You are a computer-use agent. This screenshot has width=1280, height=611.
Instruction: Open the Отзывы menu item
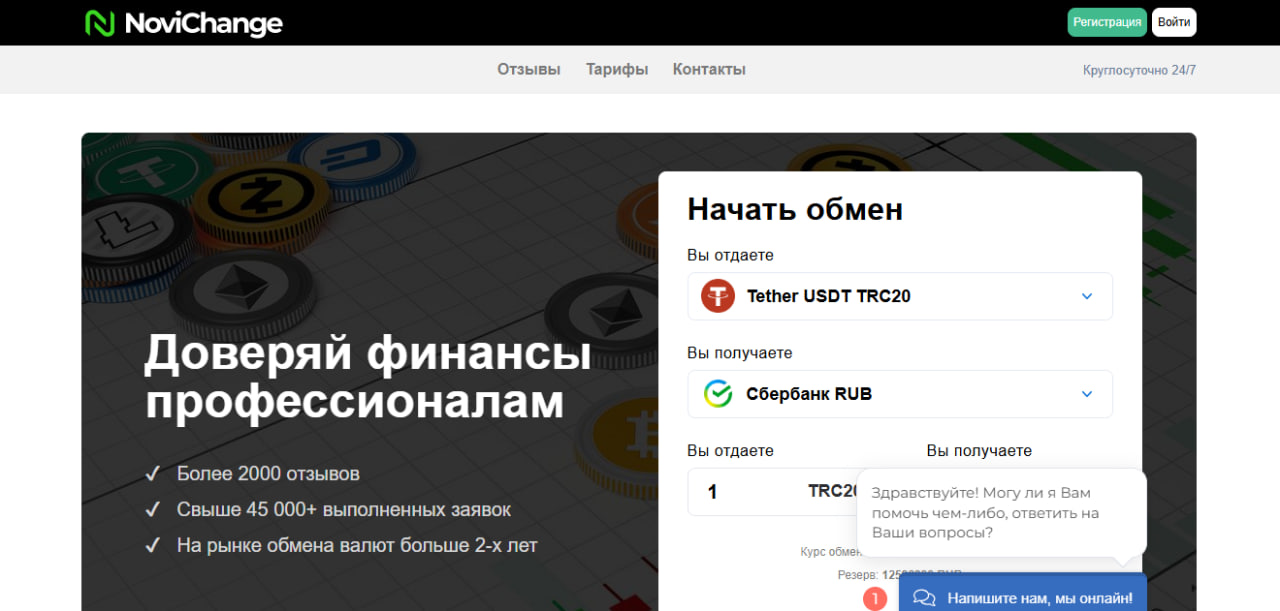529,69
